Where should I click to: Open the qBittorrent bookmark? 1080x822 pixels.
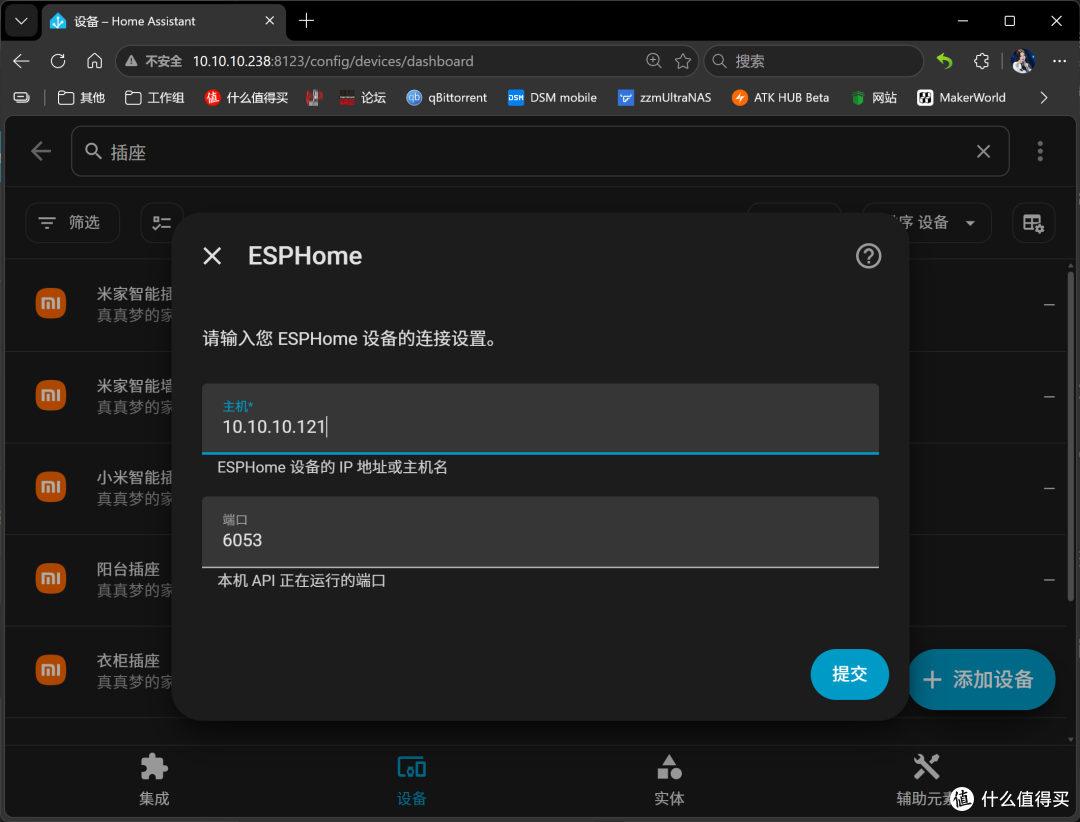(x=446, y=98)
